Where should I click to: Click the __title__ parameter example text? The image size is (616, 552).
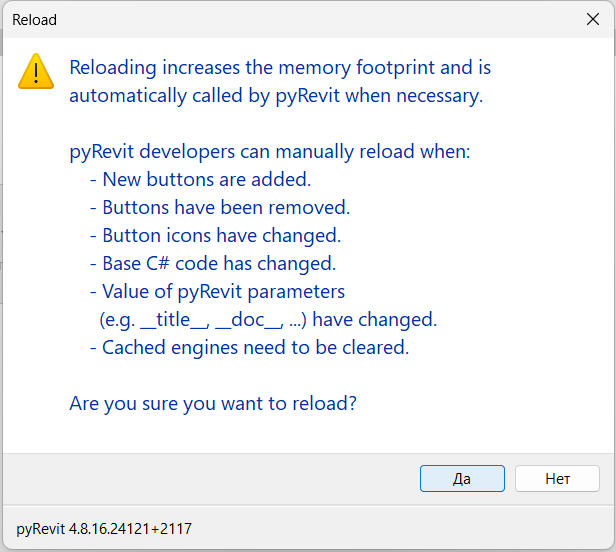tap(175, 321)
